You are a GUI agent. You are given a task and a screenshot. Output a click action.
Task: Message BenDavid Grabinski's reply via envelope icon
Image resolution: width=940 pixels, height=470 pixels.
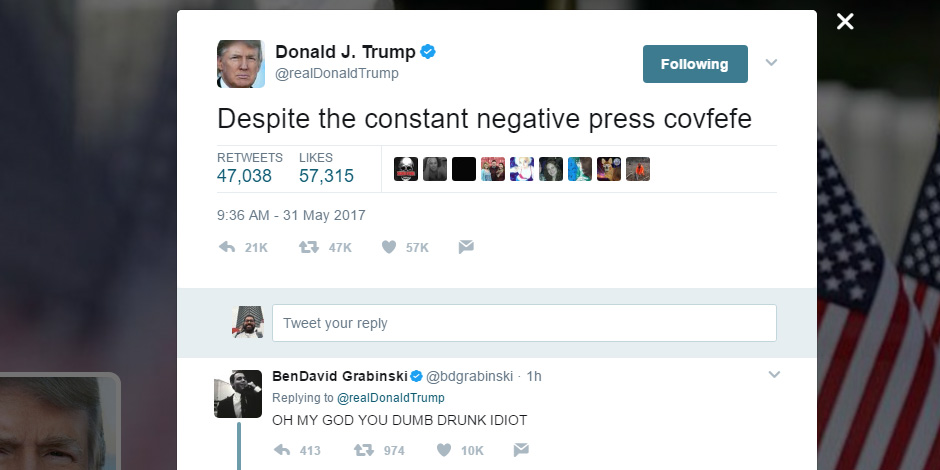(521, 450)
